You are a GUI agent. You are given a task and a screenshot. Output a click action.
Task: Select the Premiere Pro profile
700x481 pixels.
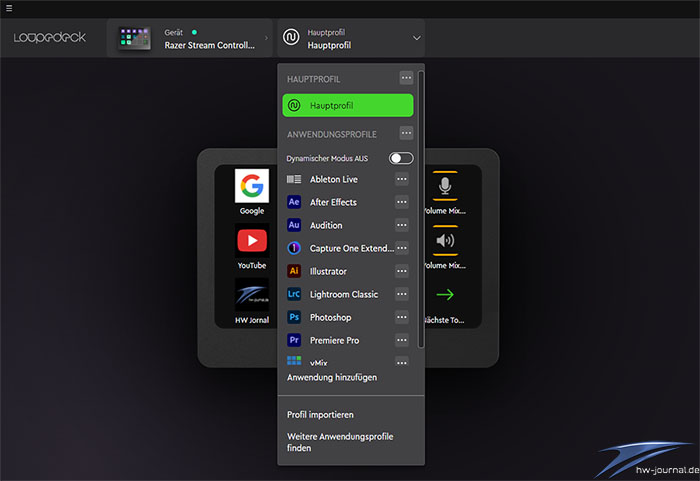[x=334, y=340]
